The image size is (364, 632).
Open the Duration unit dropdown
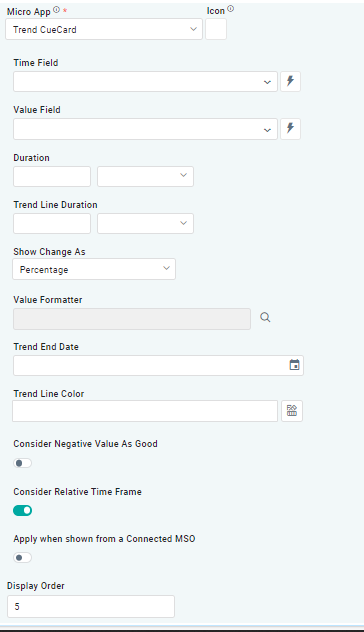pos(146,176)
